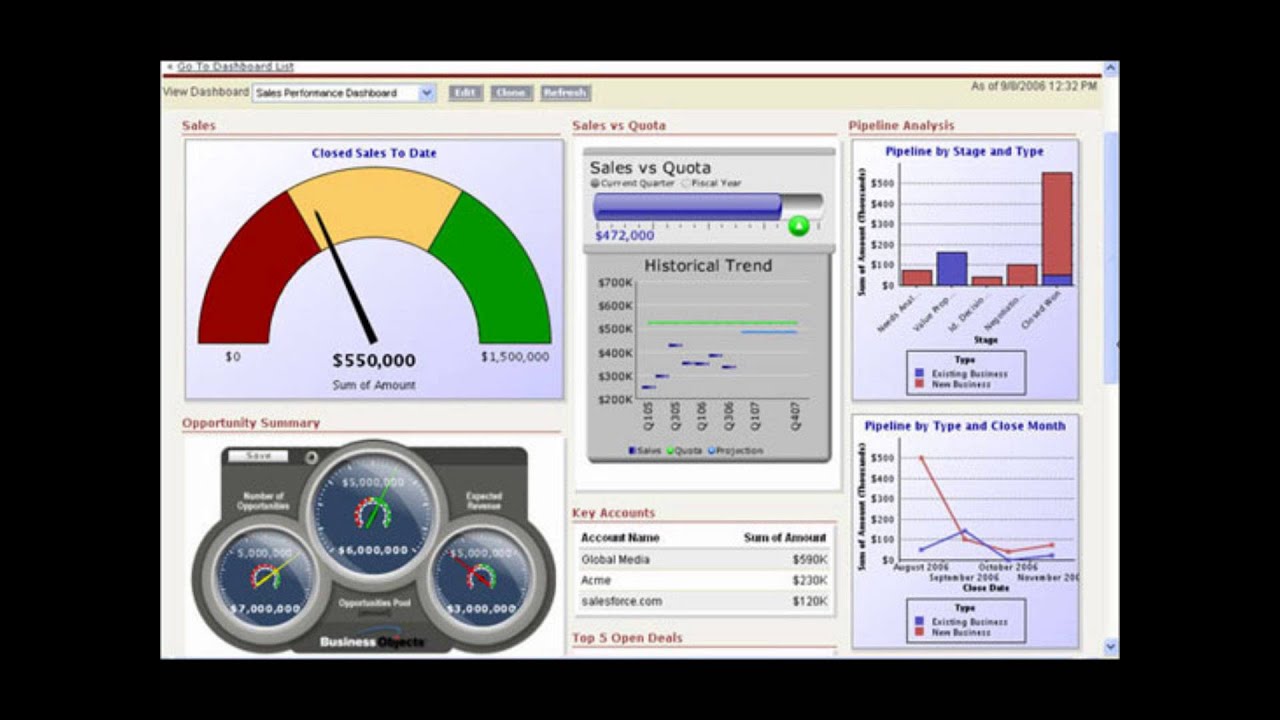Click the Business Objects logo

(372, 641)
